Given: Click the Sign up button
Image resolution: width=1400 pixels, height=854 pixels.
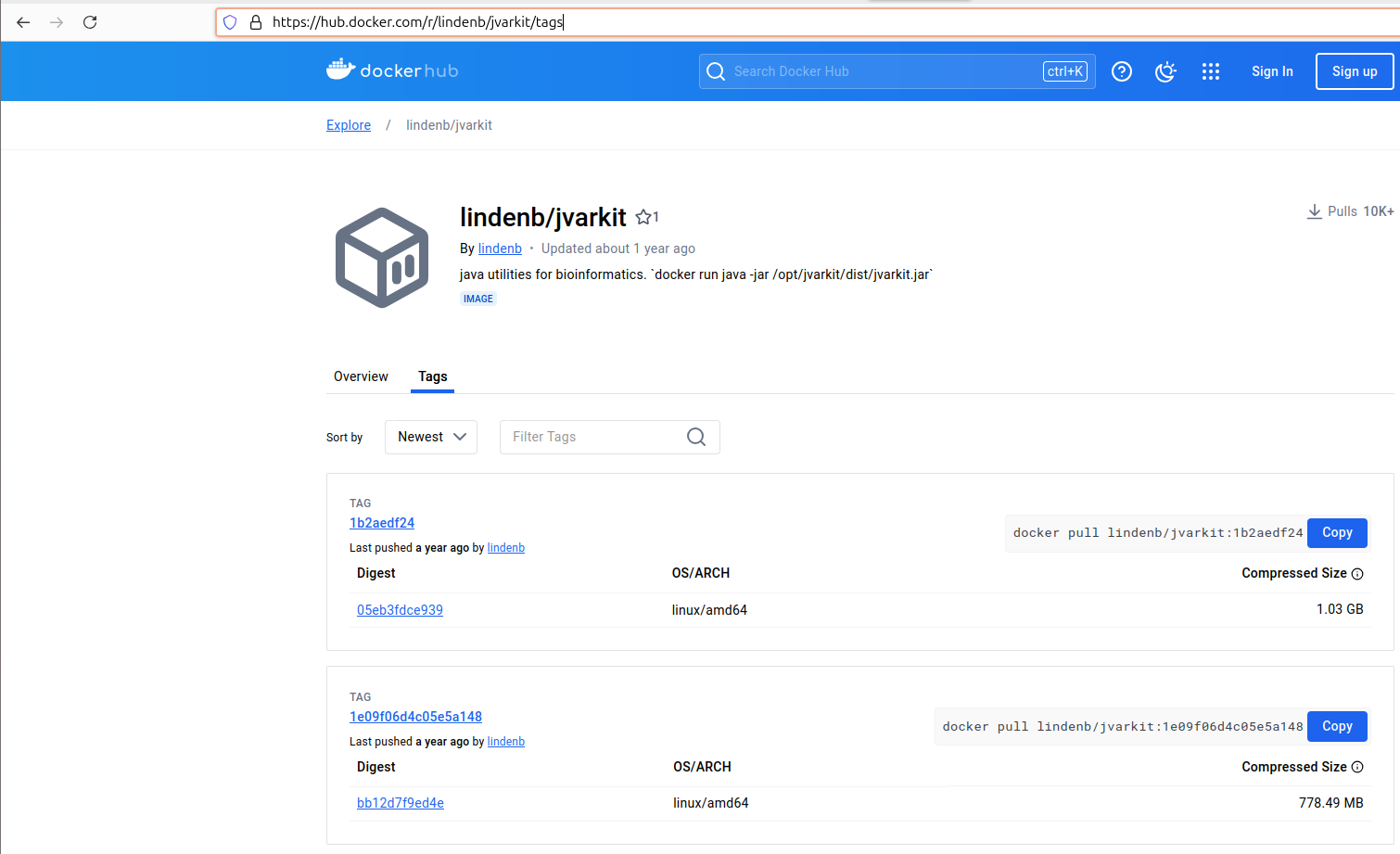Looking at the screenshot, I should (1355, 71).
